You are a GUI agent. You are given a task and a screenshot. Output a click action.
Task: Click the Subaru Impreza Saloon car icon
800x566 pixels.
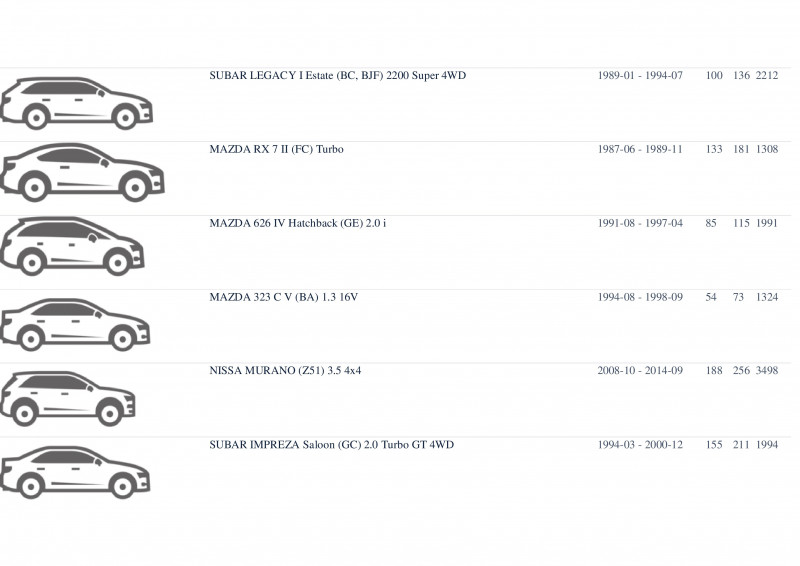click(75, 473)
